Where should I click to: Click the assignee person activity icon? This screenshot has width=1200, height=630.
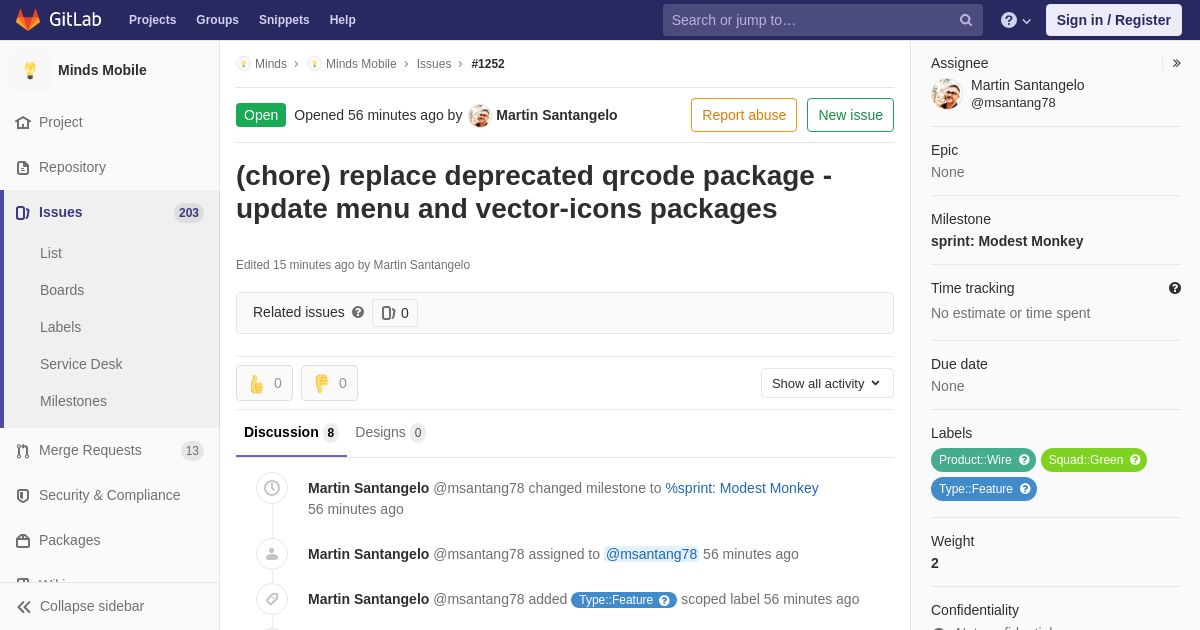pyautogui.click(x=272, y=554)
